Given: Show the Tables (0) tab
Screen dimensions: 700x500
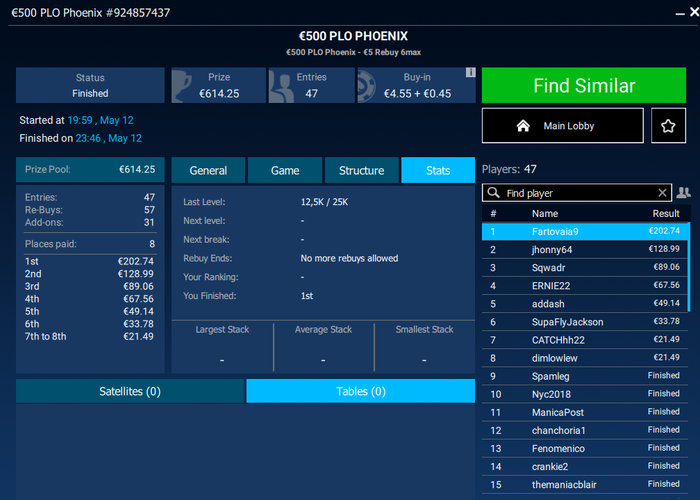Looking at the screenshot, I should tap(361, 391).
